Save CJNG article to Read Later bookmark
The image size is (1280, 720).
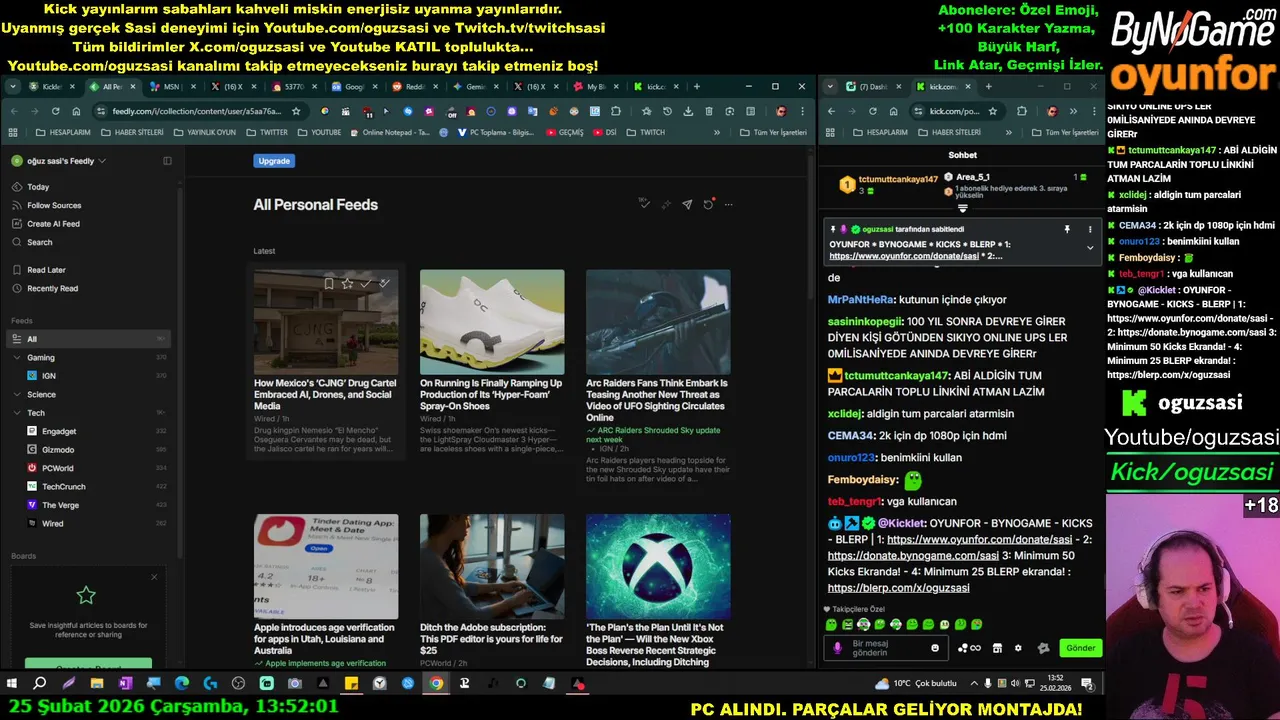click(328, 283)
